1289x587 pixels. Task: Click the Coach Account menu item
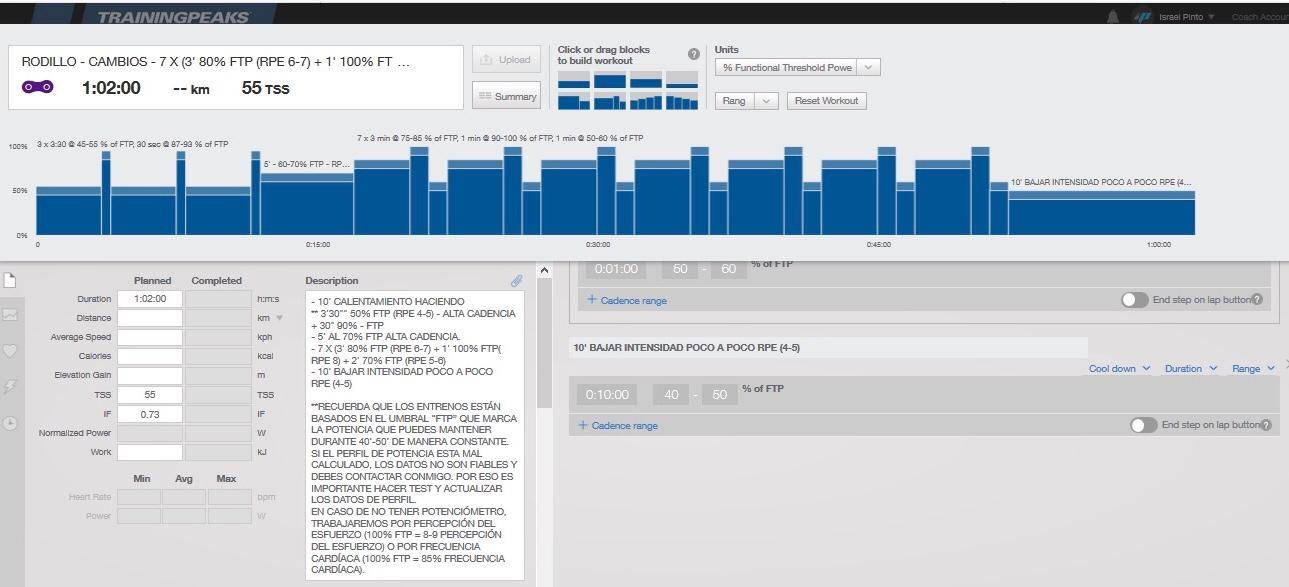1260,16
